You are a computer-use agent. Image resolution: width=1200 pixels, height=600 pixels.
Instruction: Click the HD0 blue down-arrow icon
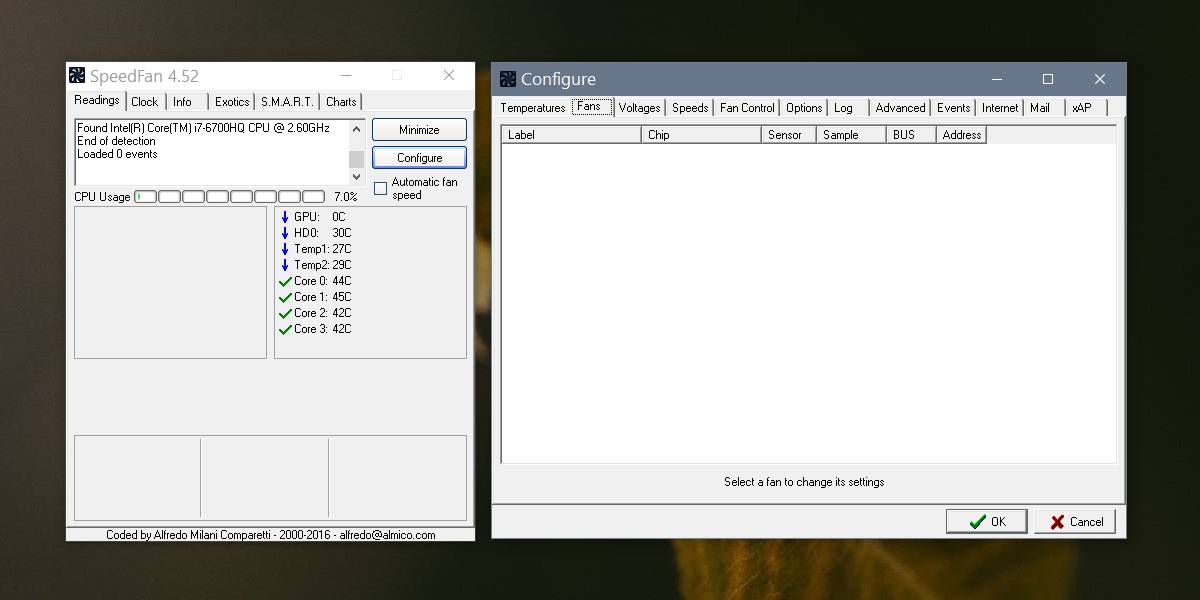click(x=285, y=233)
